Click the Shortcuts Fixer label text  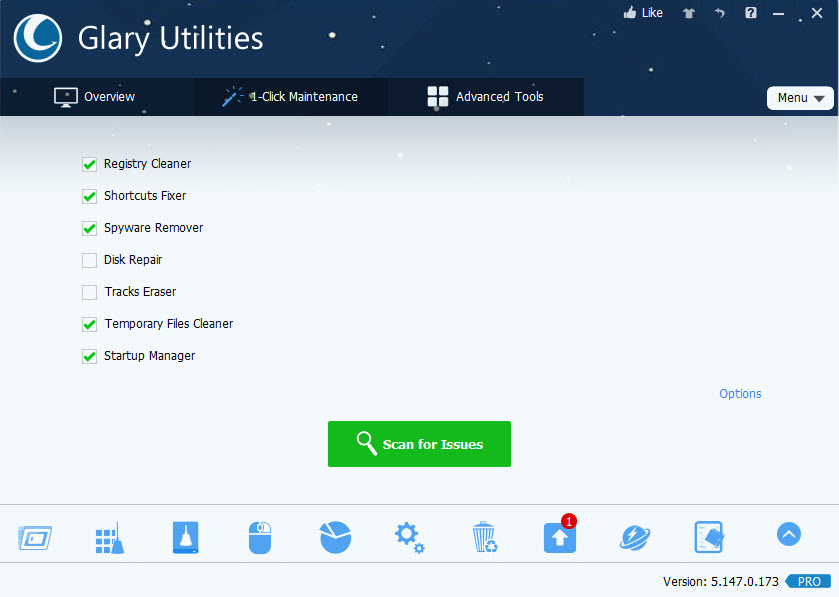coord(145,196)
